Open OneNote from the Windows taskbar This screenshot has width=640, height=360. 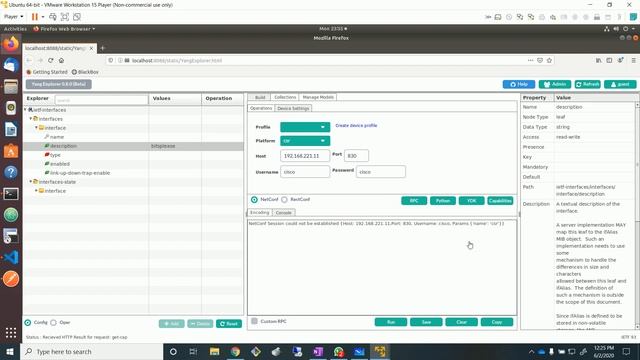click(x=318, y=351)
